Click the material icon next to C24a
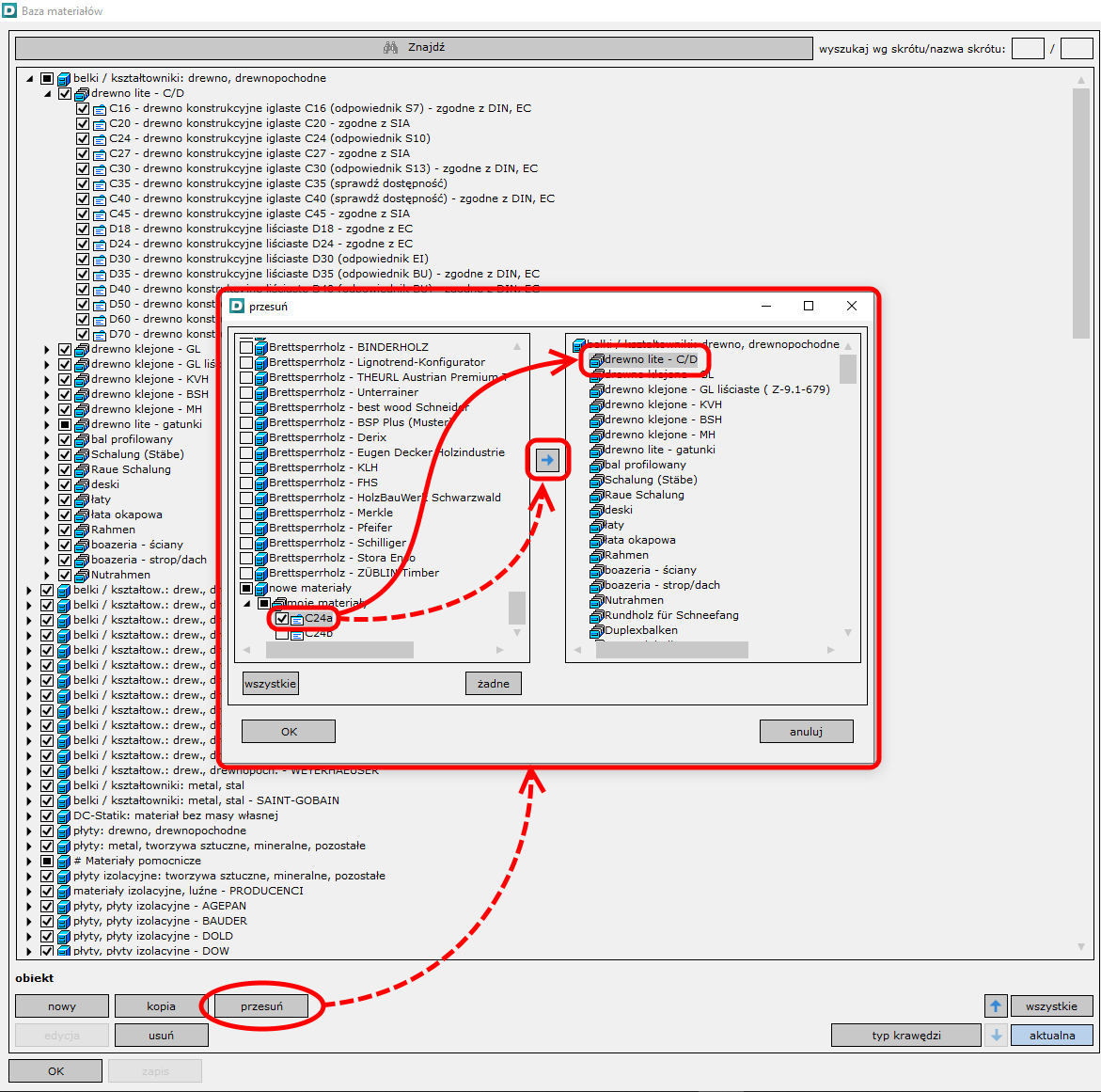 [x=297, y=619]
